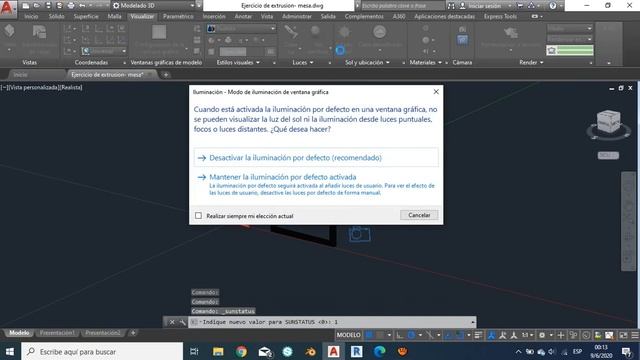
Task: Click the green render progress bar
Action: pyautogui.click(x=570, y=50)
